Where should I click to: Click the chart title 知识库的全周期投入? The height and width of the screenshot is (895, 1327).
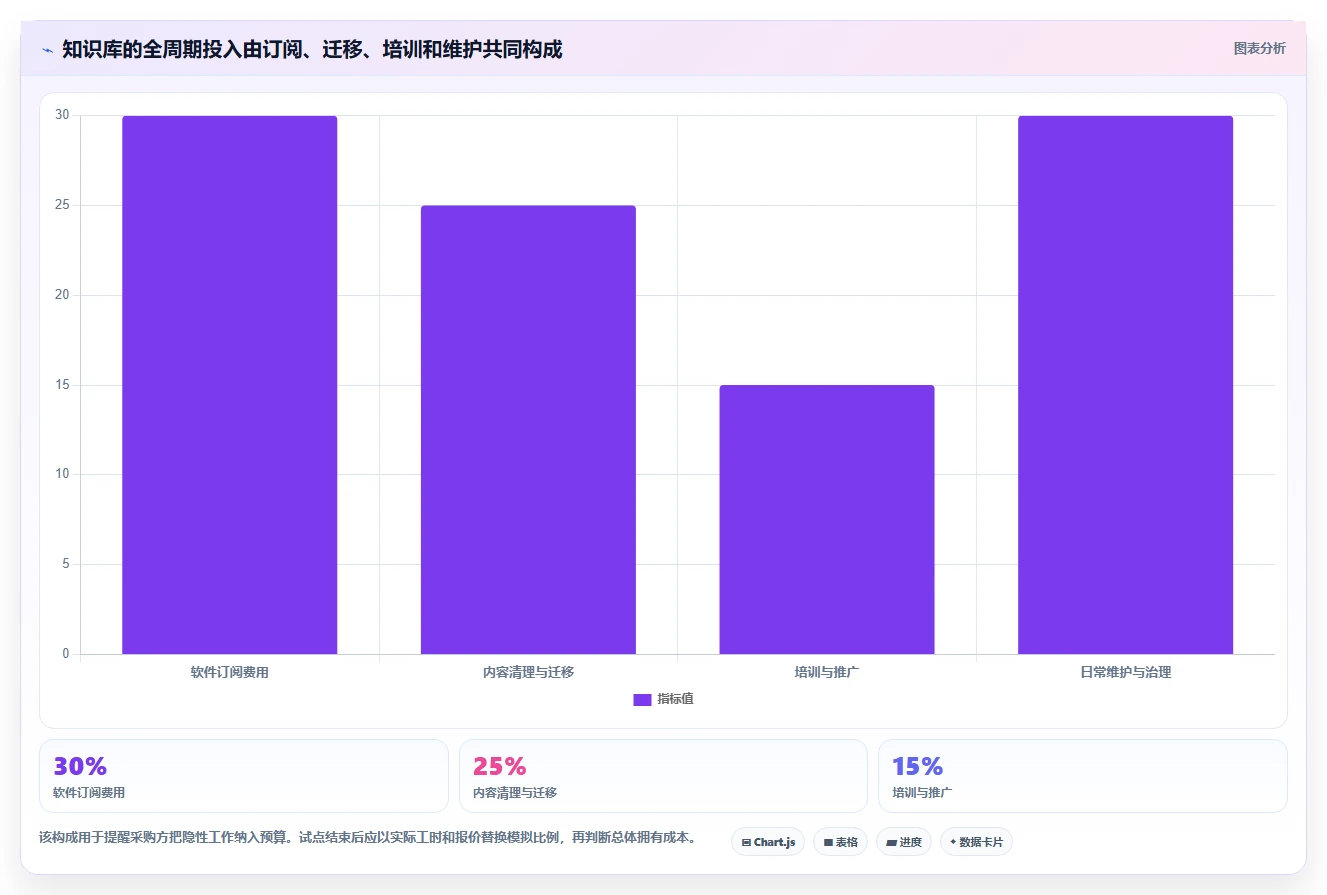312,49
